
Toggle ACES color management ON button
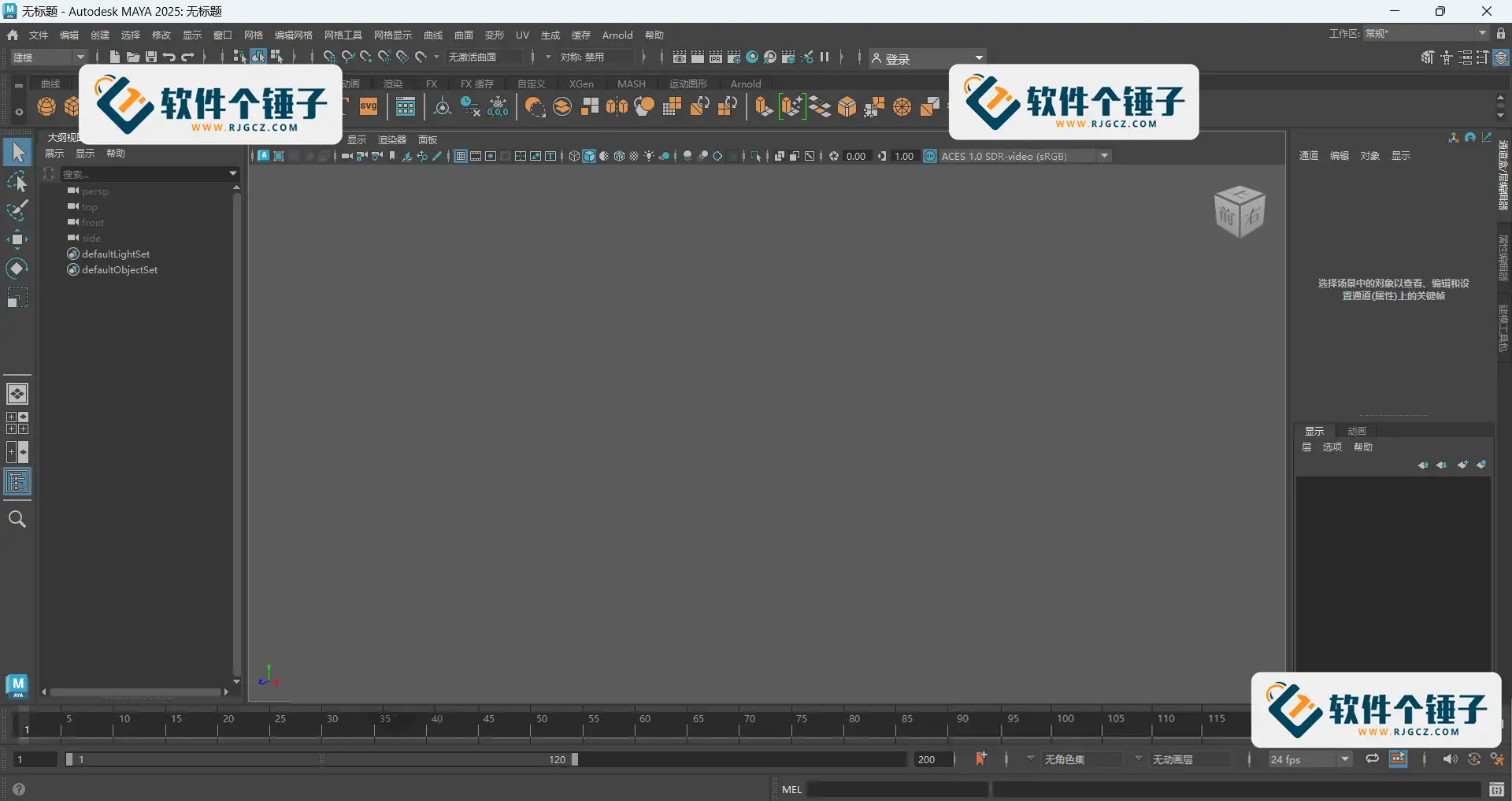tap(930, 156)
